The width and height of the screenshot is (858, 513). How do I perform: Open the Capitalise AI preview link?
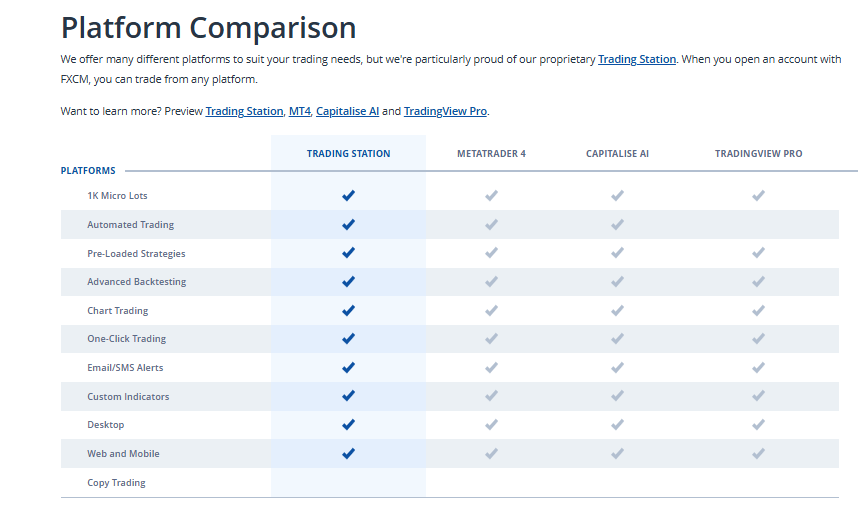(347, 111)
